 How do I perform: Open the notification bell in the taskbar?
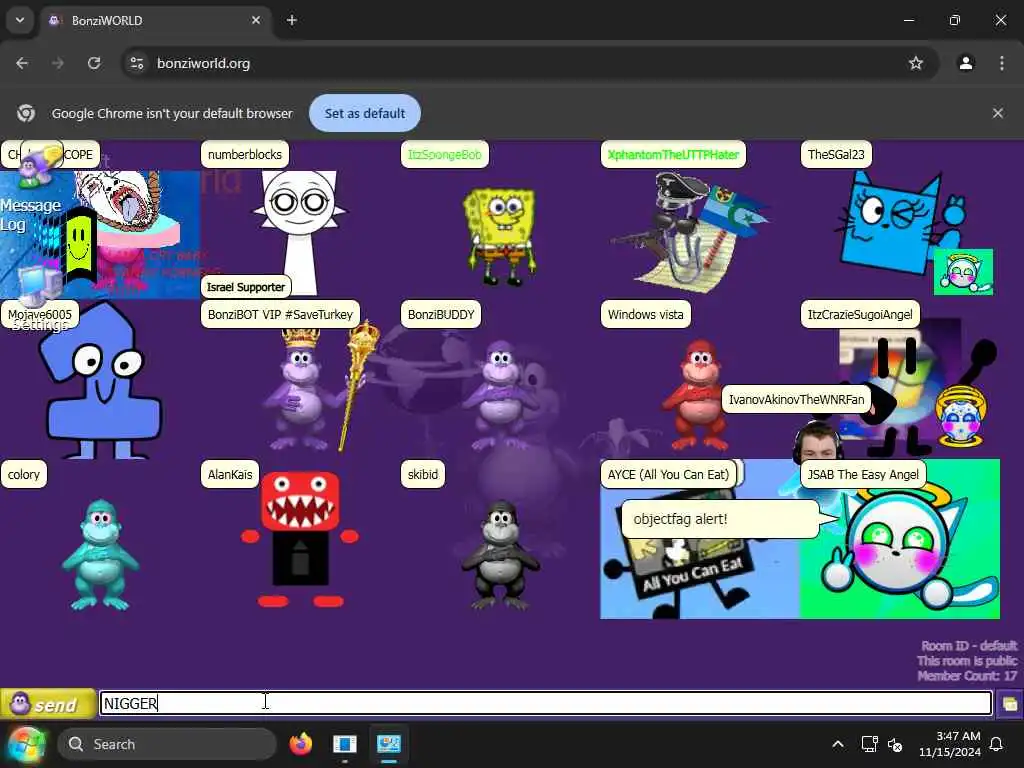point(997,744)
